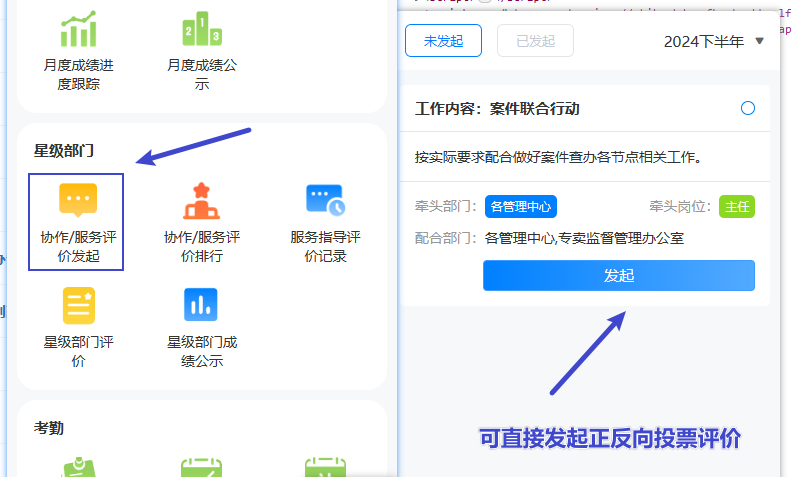Image resolution: width=791 pixels, height=477 pixels.
Task: Open 协作/服务评价排行 ranking icon
Action: coord(201,200)
